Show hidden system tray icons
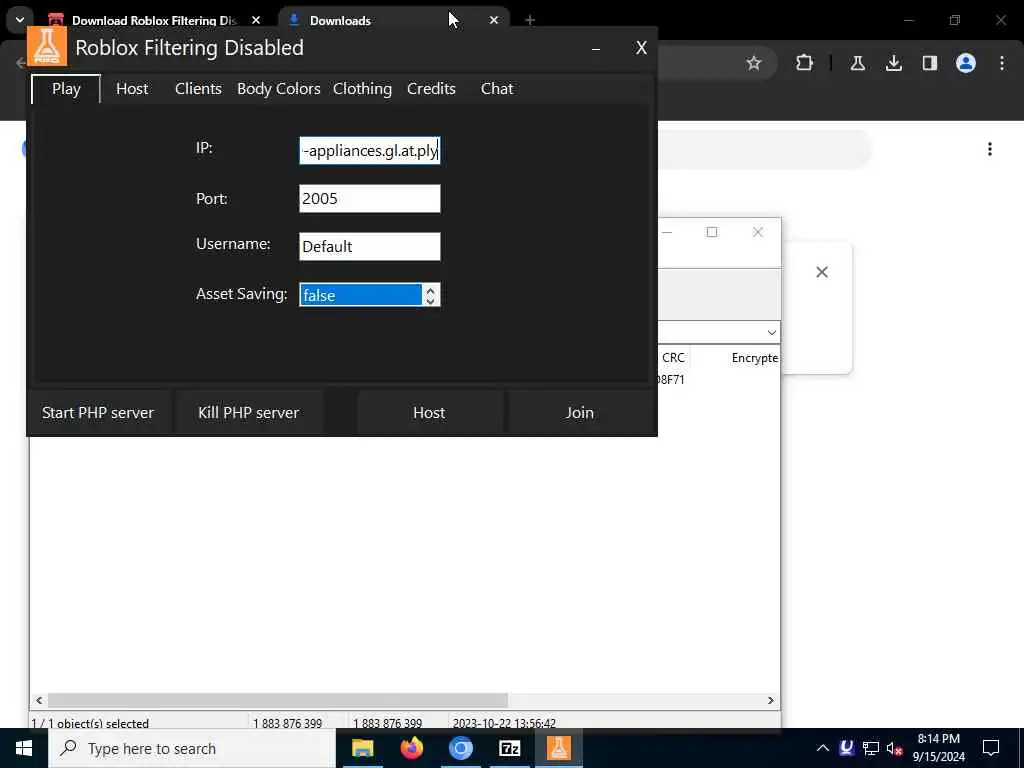Screen dimensions: 1024x768 pyautogui.click(x=823, y=748)
